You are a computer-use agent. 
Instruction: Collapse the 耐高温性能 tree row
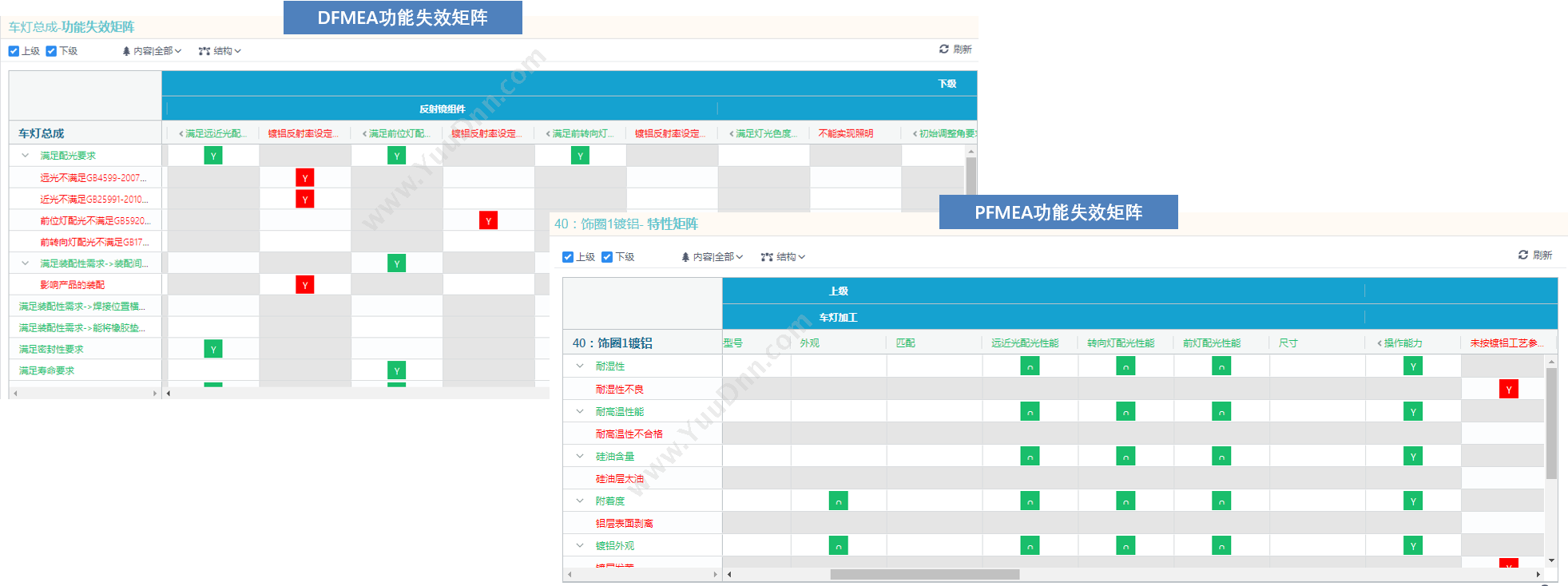(580, 411)
